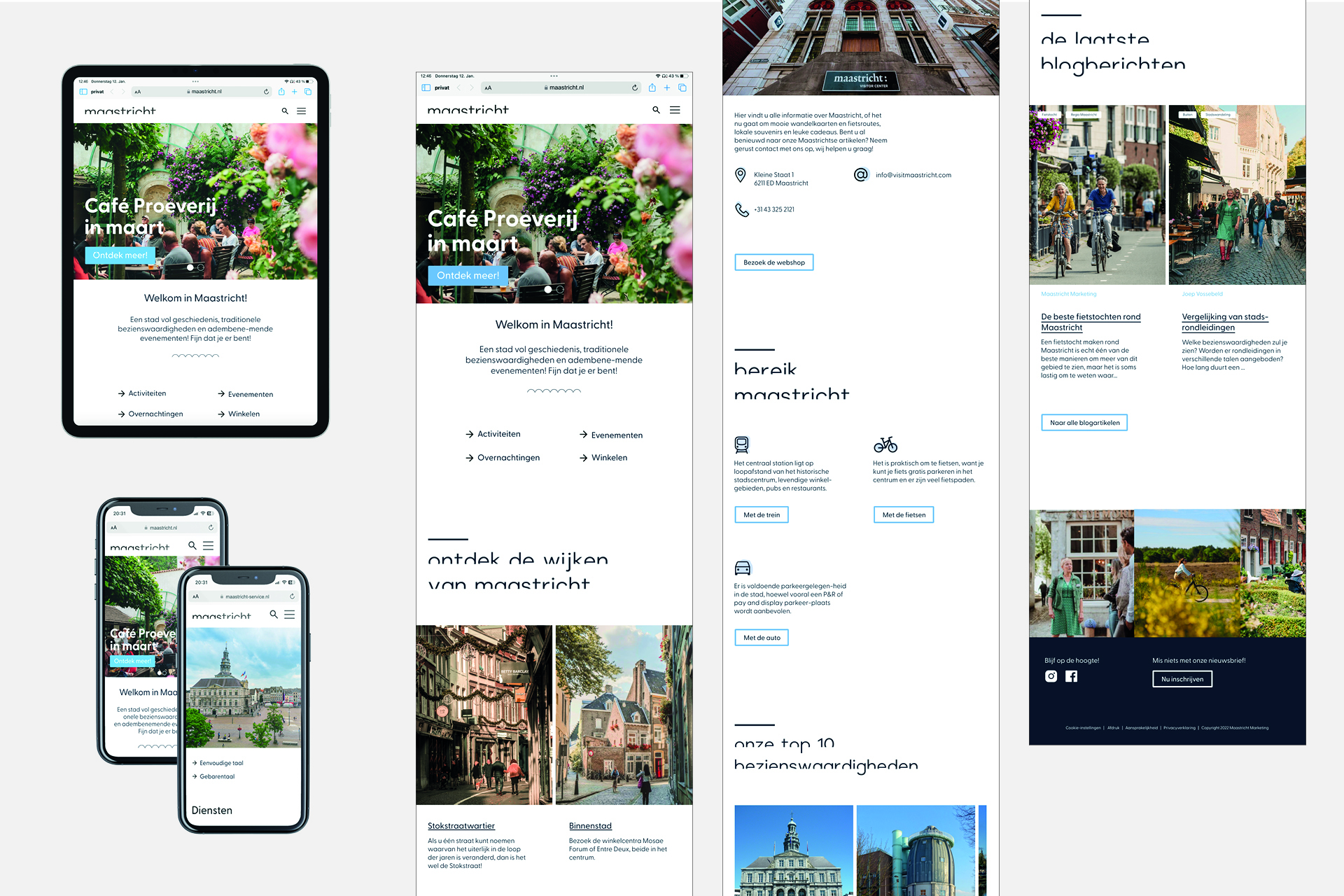Open the Facebook icon in the footer

[x=1072, y=676]
